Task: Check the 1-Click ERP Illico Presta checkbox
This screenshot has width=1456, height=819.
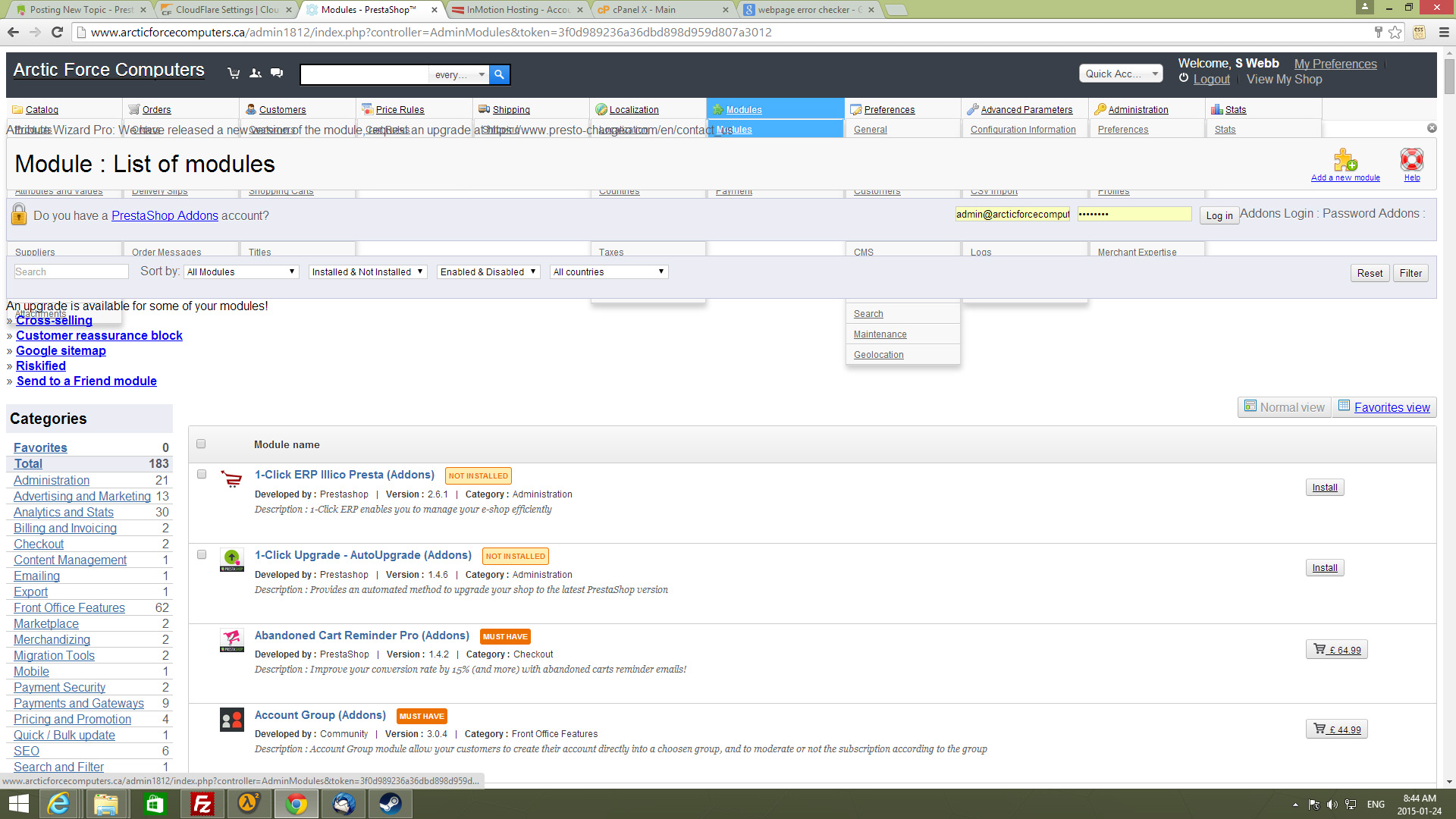Action: (x=202, y=474)
